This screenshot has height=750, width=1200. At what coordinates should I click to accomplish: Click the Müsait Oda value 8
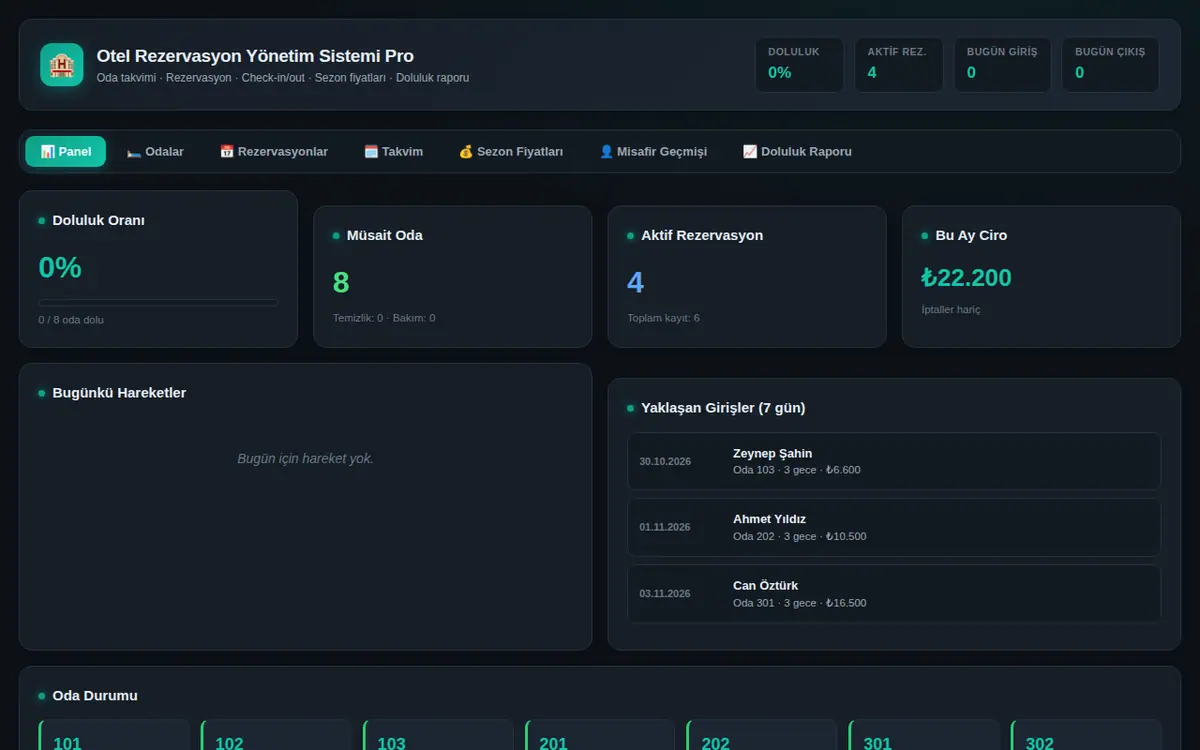pos(341,283)
